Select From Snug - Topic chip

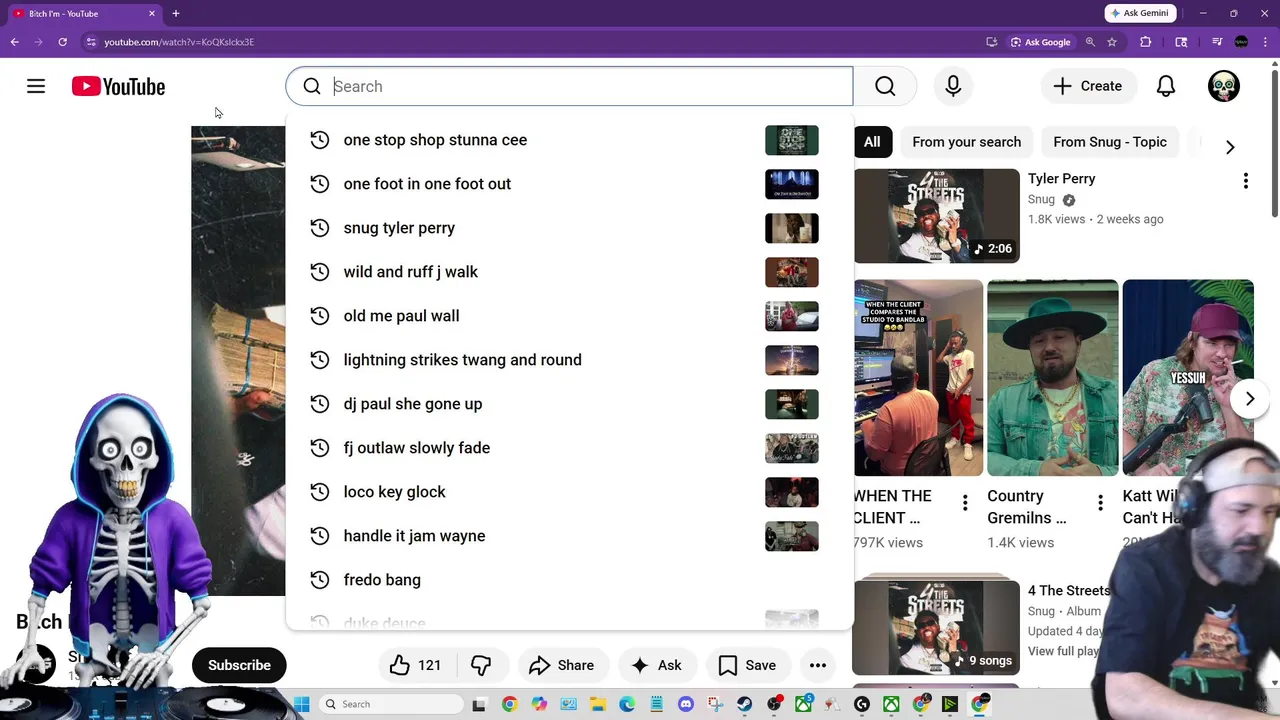[1110, 142]
